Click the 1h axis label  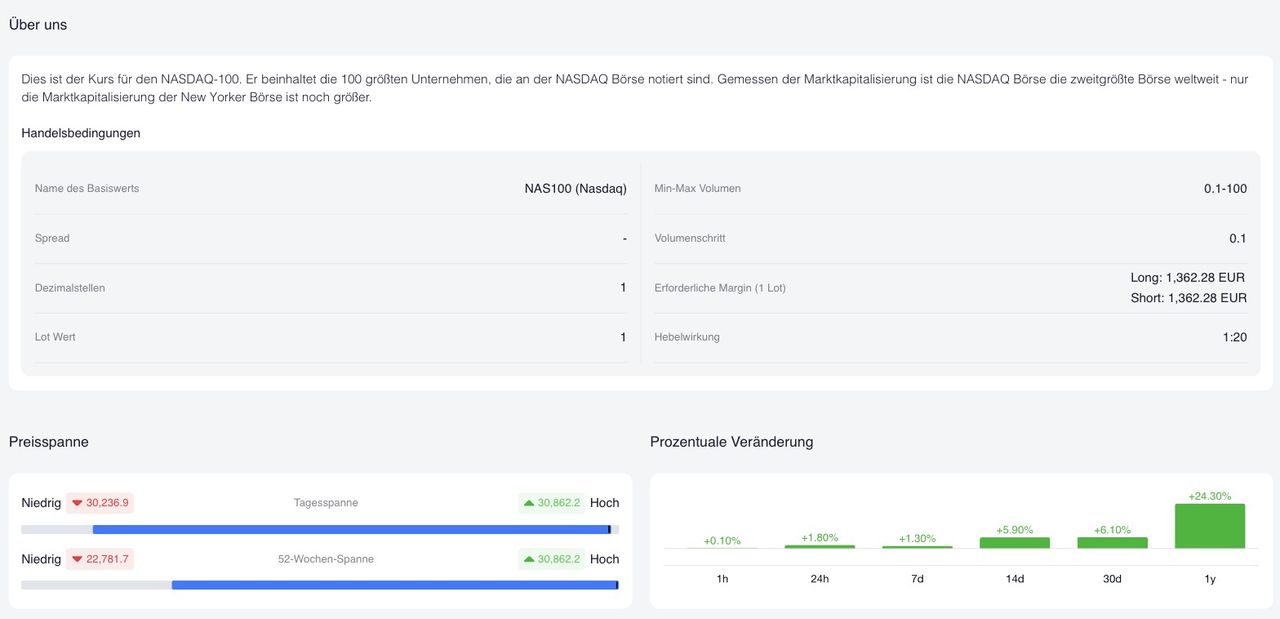pos(722,579)
